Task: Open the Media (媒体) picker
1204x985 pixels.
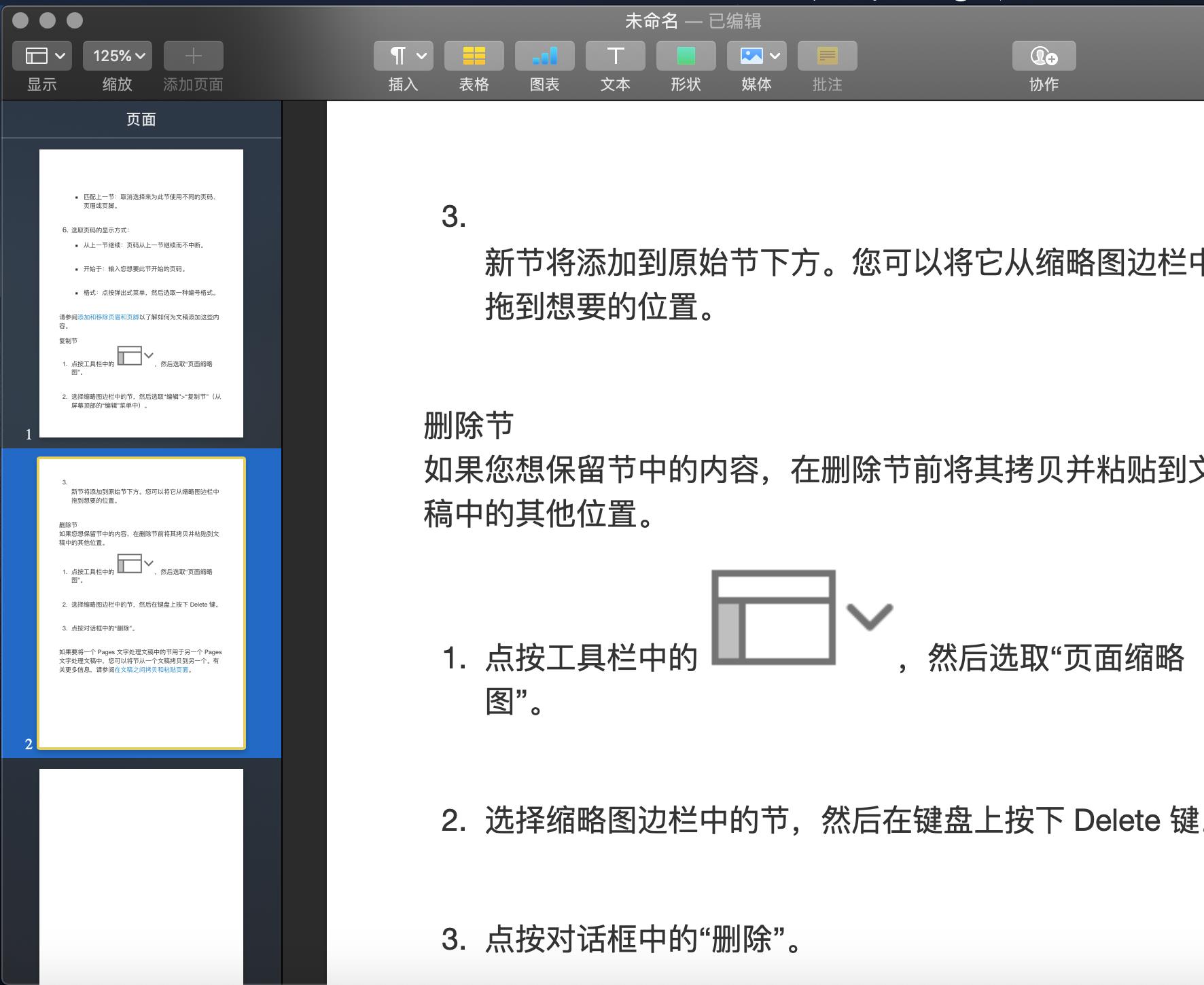Action: point(756,56)
